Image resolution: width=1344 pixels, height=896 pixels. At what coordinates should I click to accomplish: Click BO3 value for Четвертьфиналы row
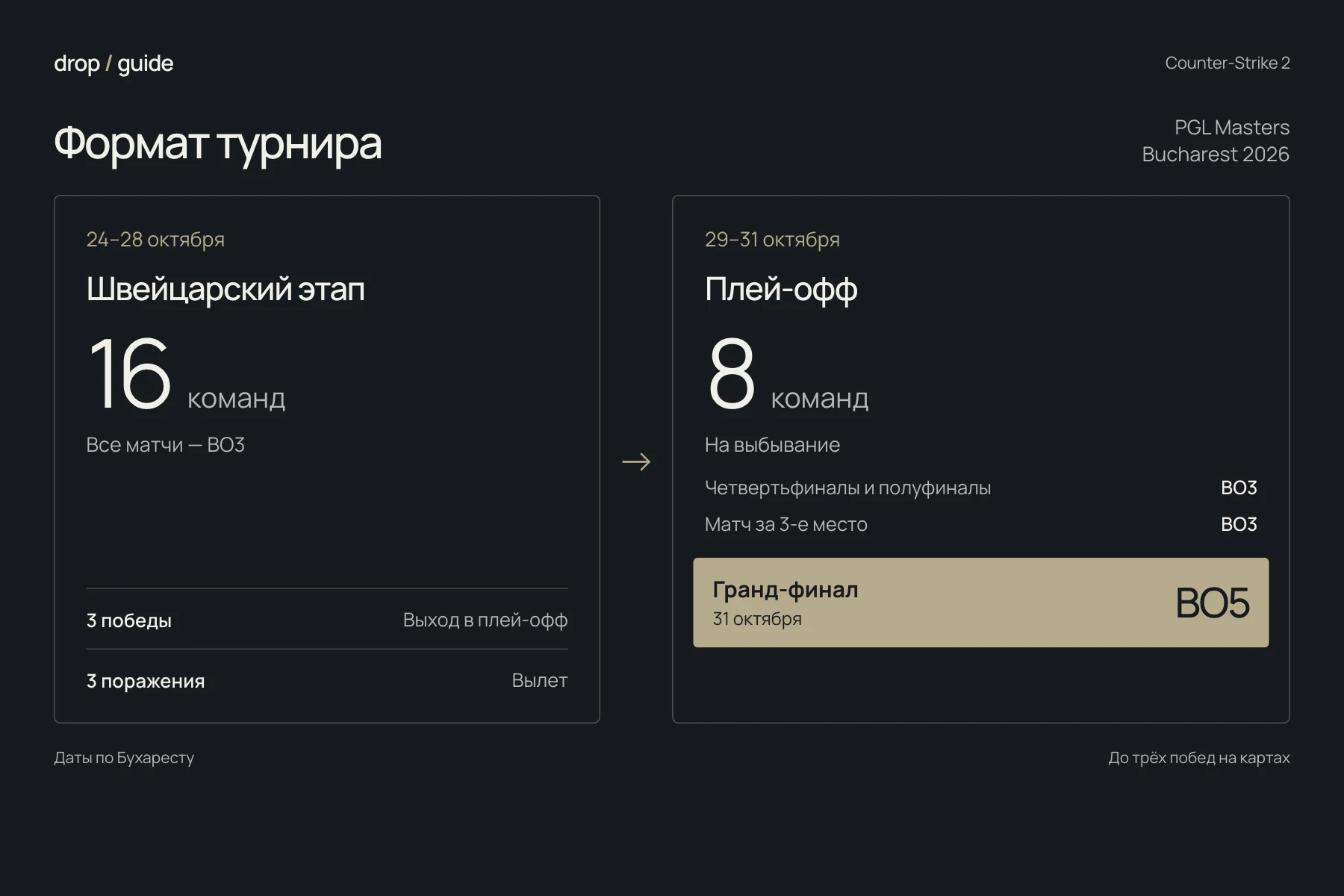1239,488
